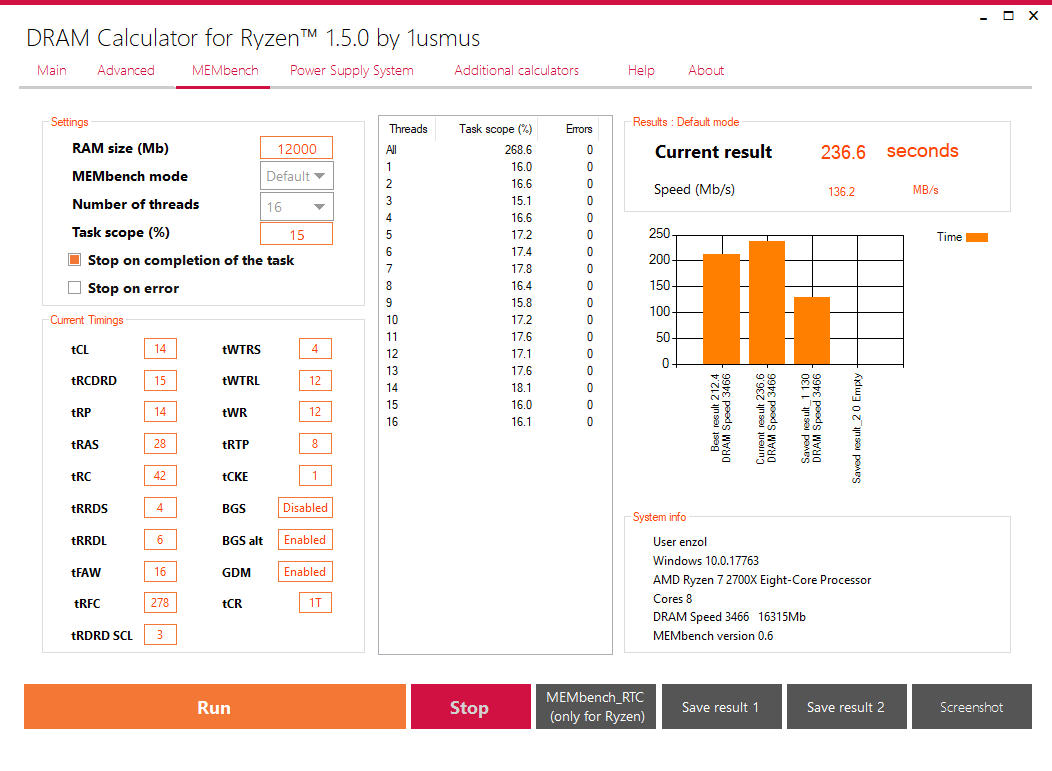This screenshot has height=771, width=1052.
Task: Maximize the DRAM Calculator window
Action: (x=1008, y=16)
